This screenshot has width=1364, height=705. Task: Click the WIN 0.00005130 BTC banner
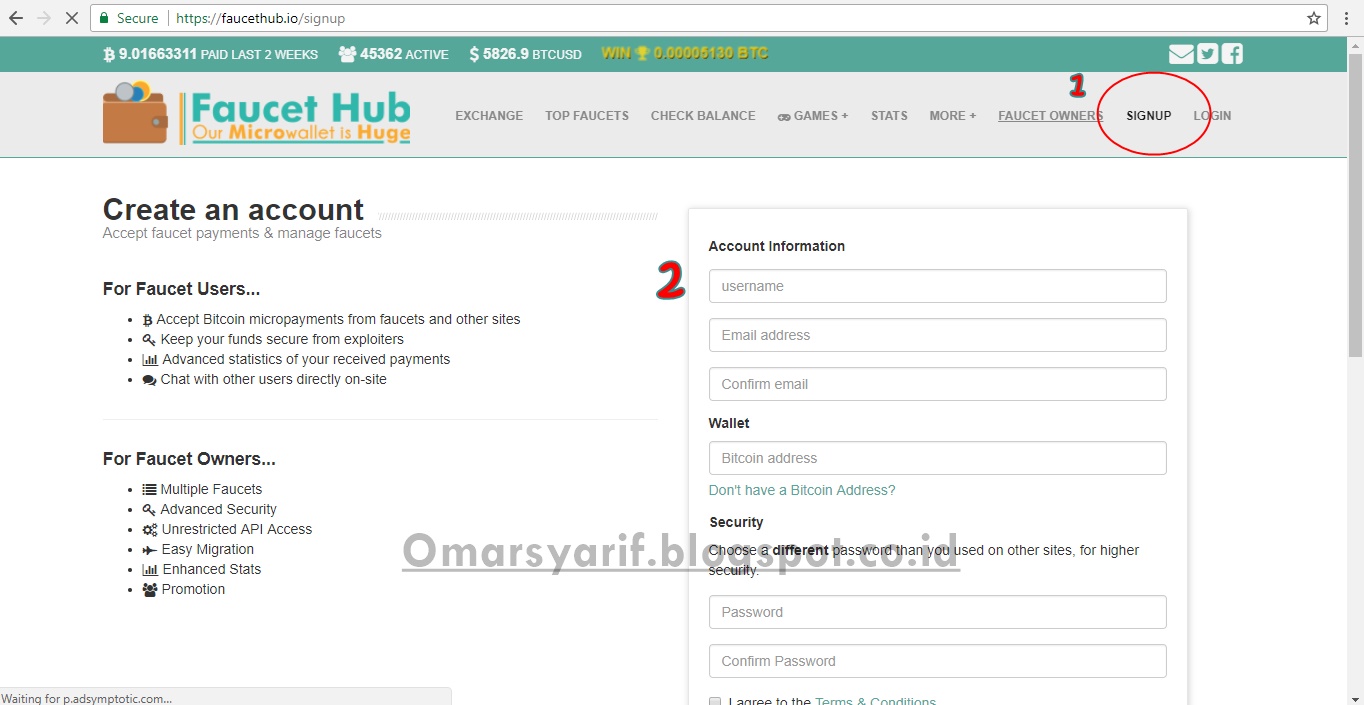684,53
